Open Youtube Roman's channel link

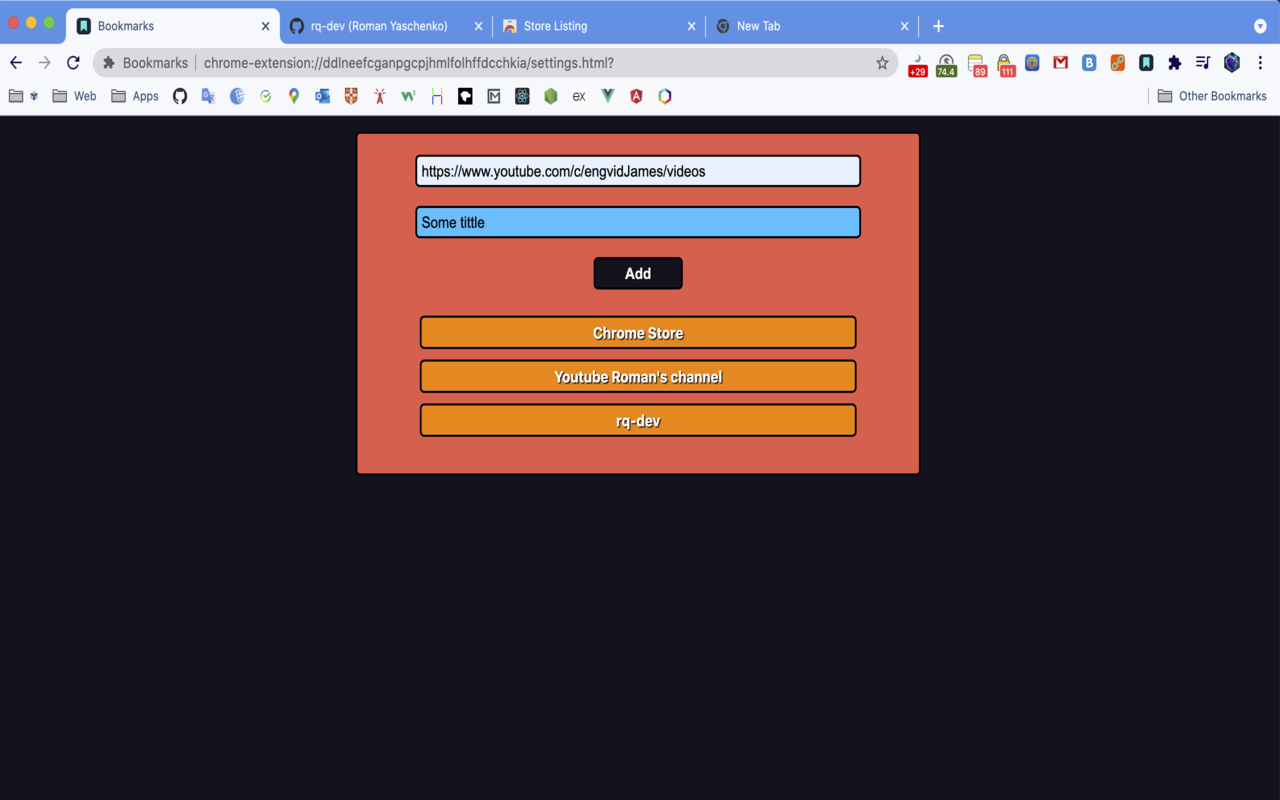pyautogui.click(x=638, y=377)
